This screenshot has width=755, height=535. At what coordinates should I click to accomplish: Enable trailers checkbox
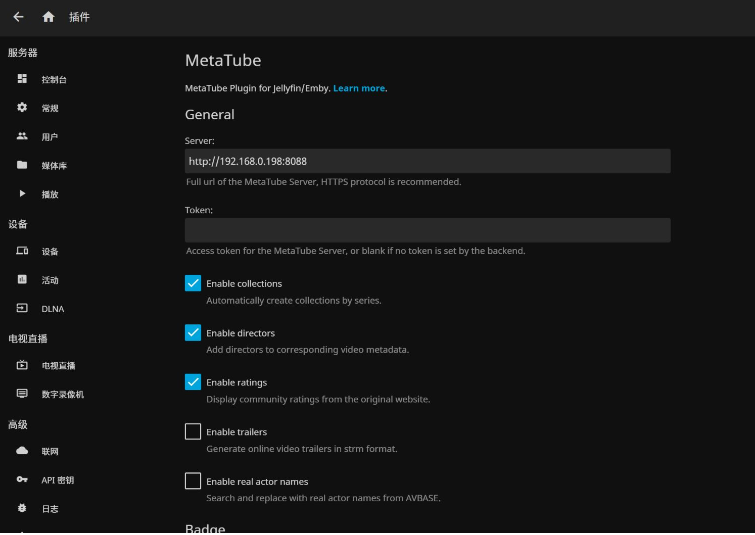193,432
